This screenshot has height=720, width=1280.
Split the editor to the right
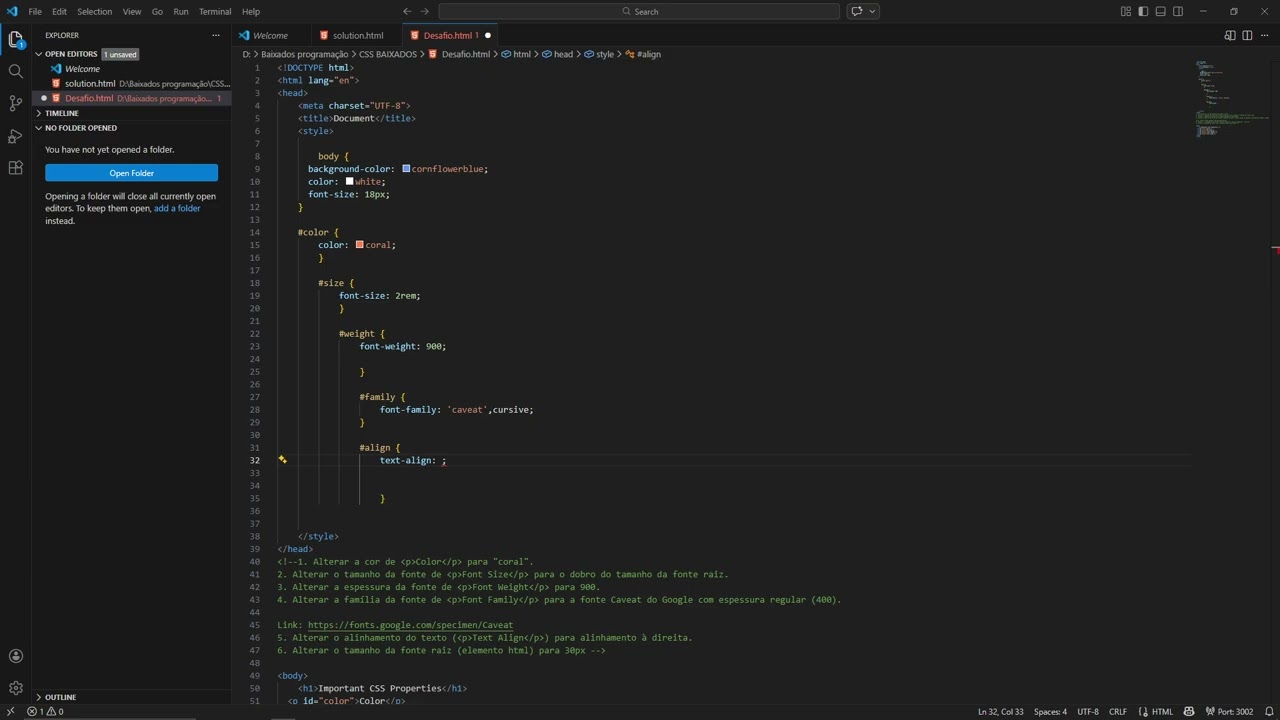coord(1247,35)
